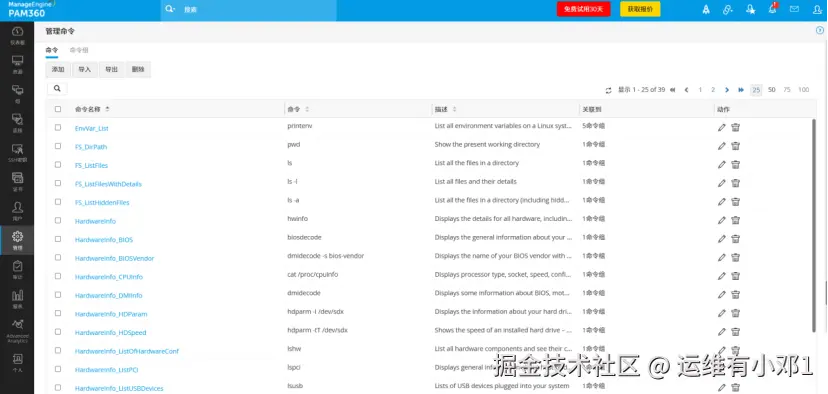Delete the FS_ListFiles command with the trash icon
The width and height of the screenshot is (828, 394).
736,164
